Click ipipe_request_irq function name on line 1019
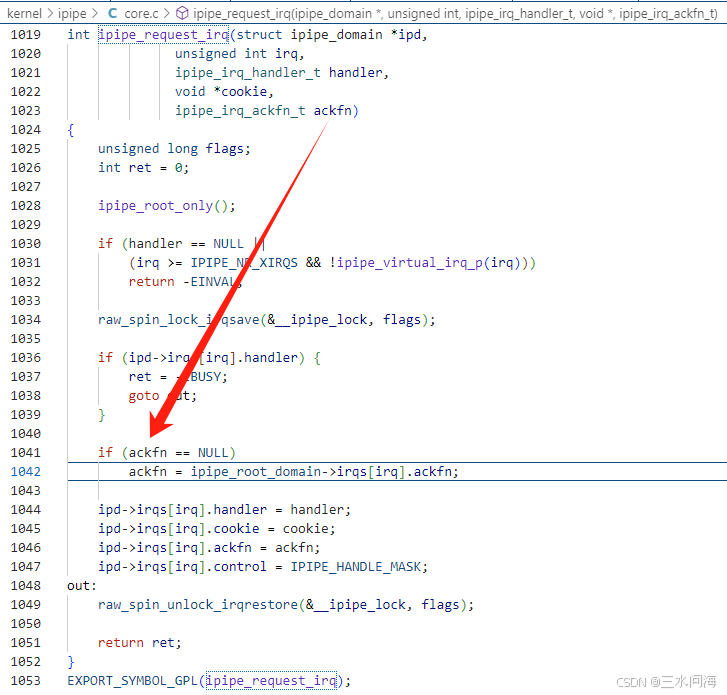The height and width of the screenshot is (695, 727). 163,35
